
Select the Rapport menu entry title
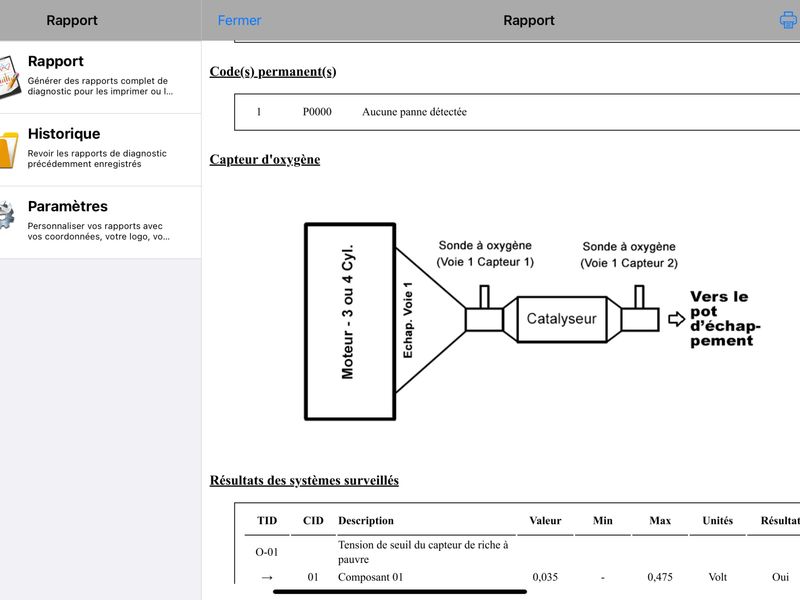(x=56, y=61)
